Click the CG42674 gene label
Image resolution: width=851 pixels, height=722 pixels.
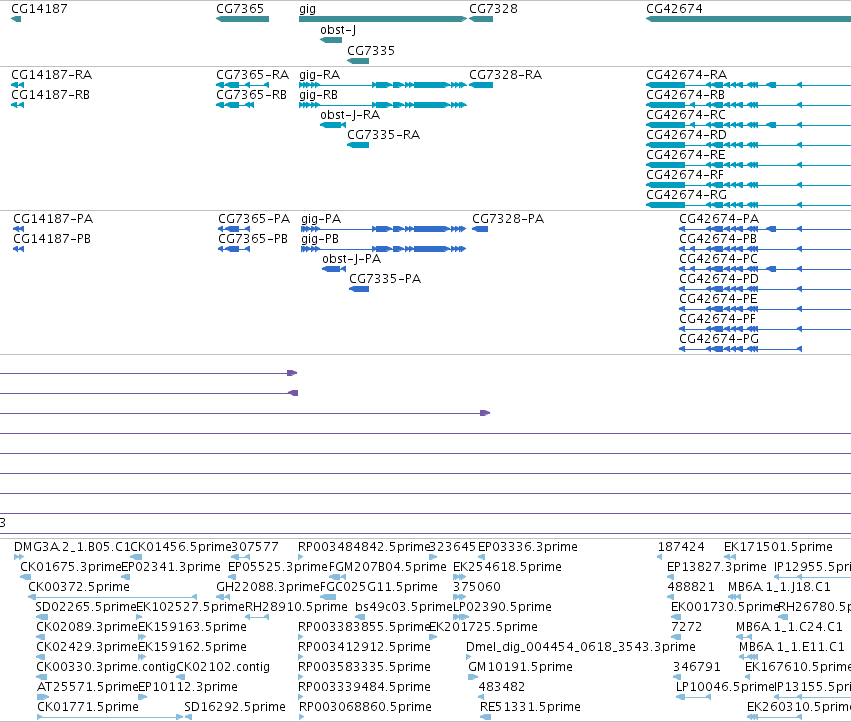[674, 9]
